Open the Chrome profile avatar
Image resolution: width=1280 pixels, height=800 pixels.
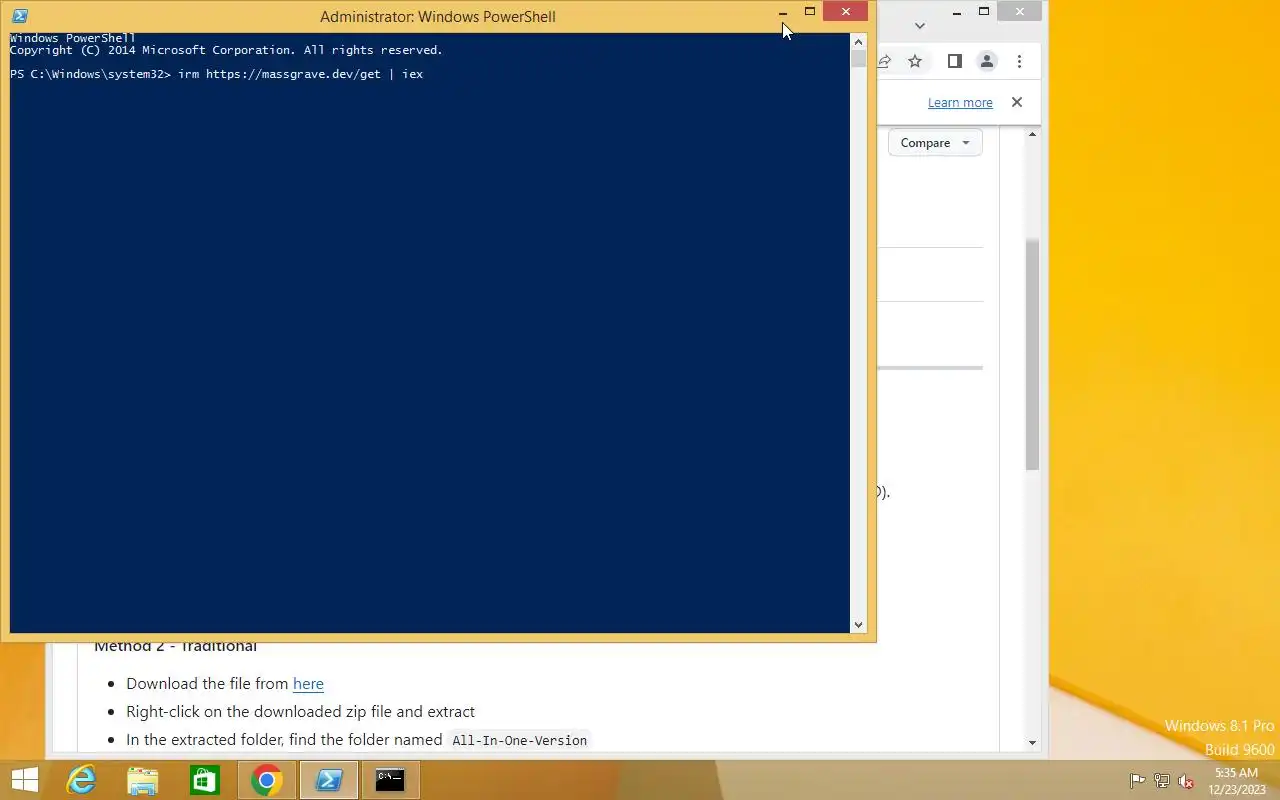986,61
